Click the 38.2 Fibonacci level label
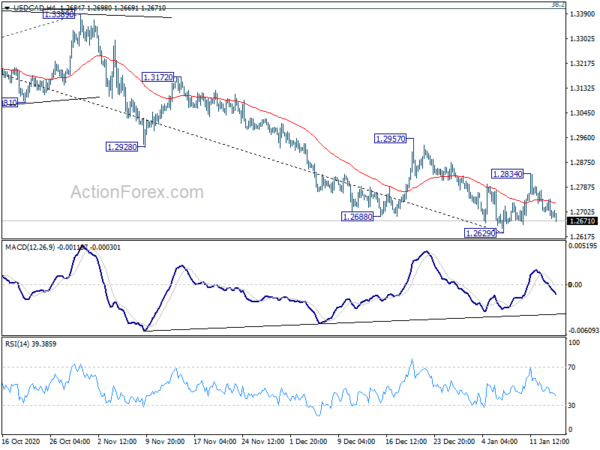 click(557, 5)
